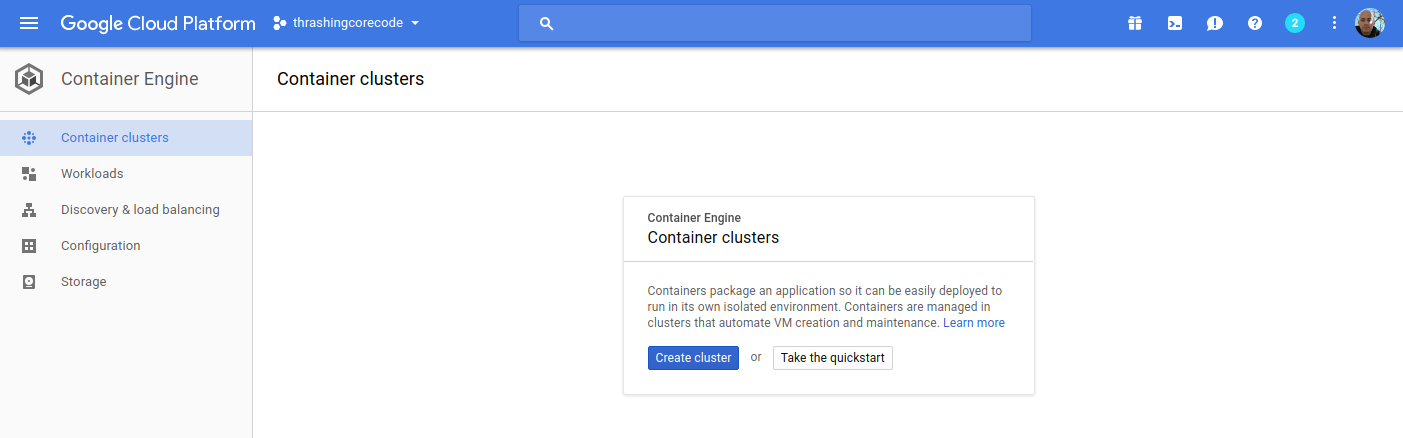1403x438 pixels.
Task: Expand the thrashingcorecode project dropdown
Action: [347, 23]
